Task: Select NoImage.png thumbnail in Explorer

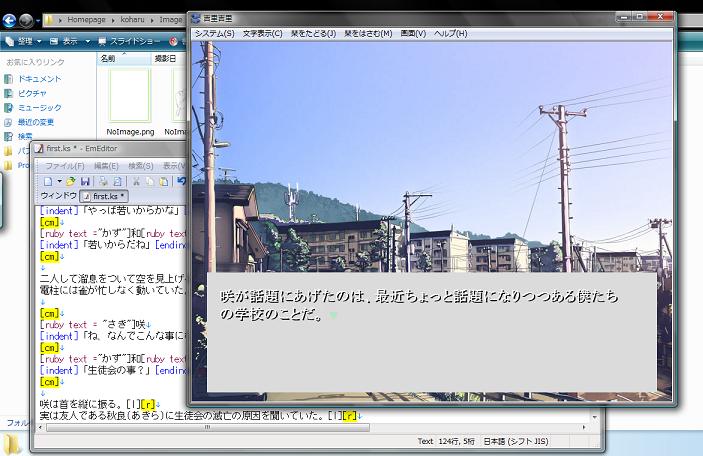Action: [x=130, y=96]
